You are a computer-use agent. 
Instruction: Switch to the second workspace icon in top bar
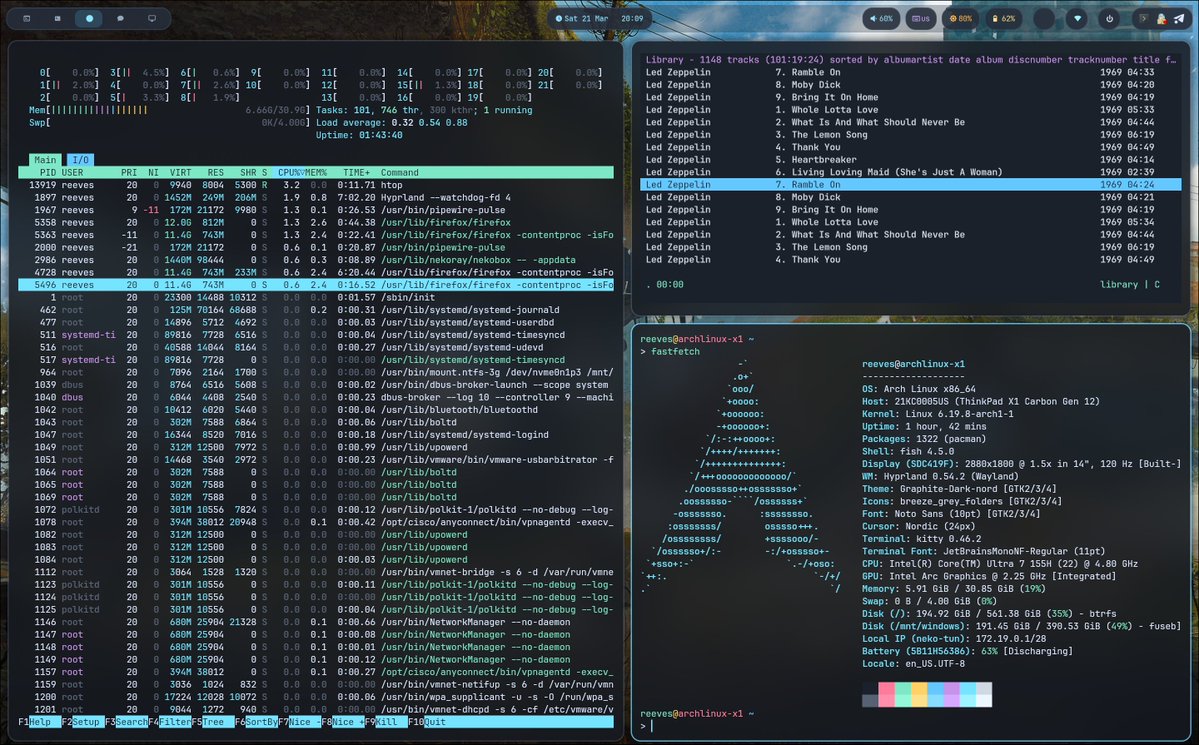coord(57,18)
